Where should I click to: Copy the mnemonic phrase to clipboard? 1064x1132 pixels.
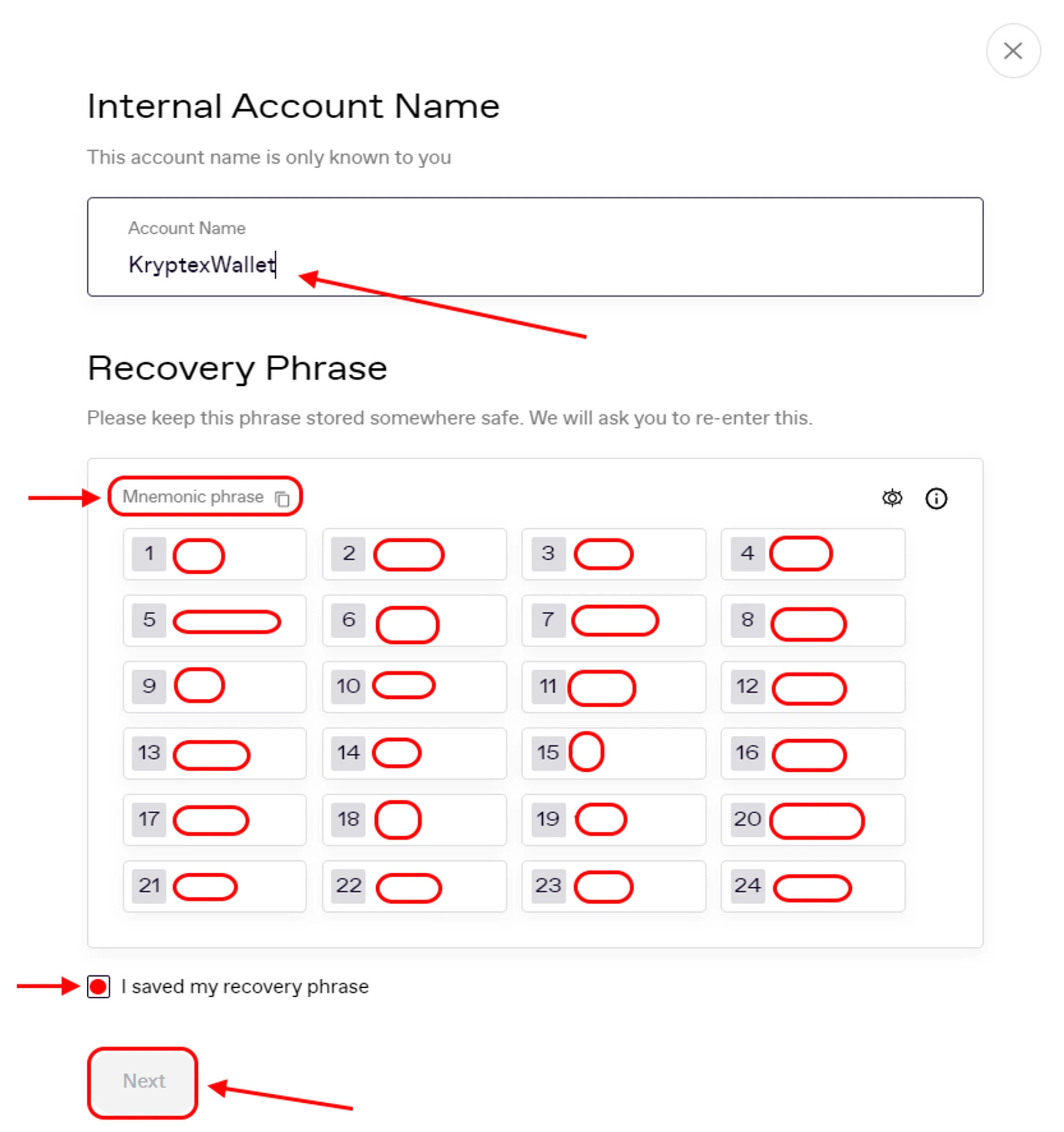click(282, 499)
